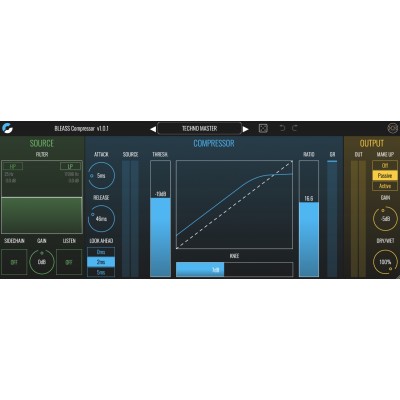This screenshot has height=400, width=400.
Task: Click the RELEASE 46ms knob
Action: (x=101, y=219)
